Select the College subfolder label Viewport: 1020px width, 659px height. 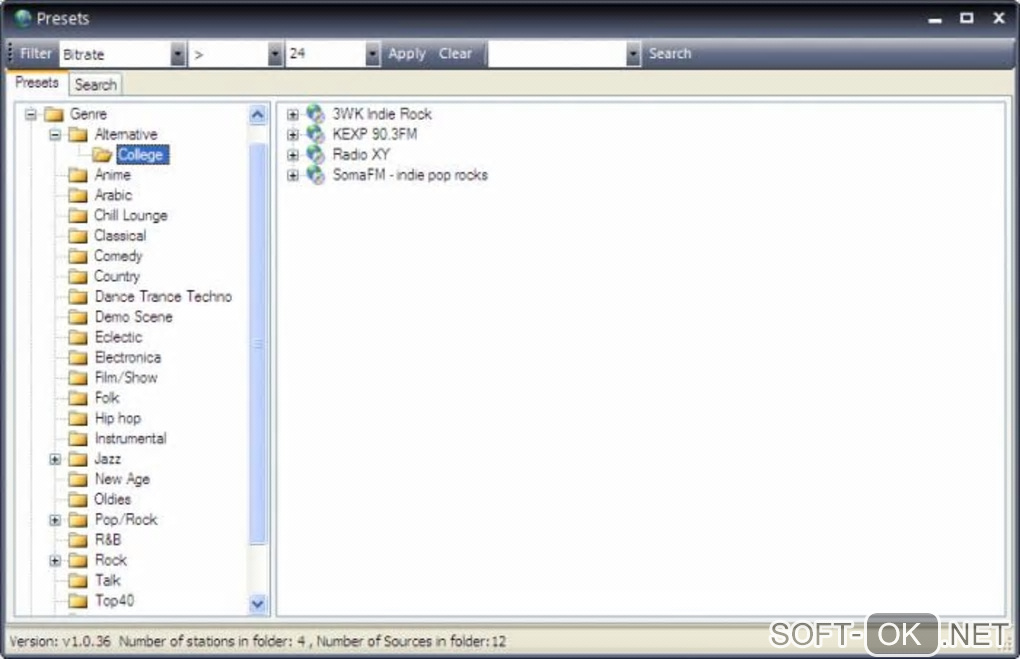pyautogui.click(x=142, y=155)
